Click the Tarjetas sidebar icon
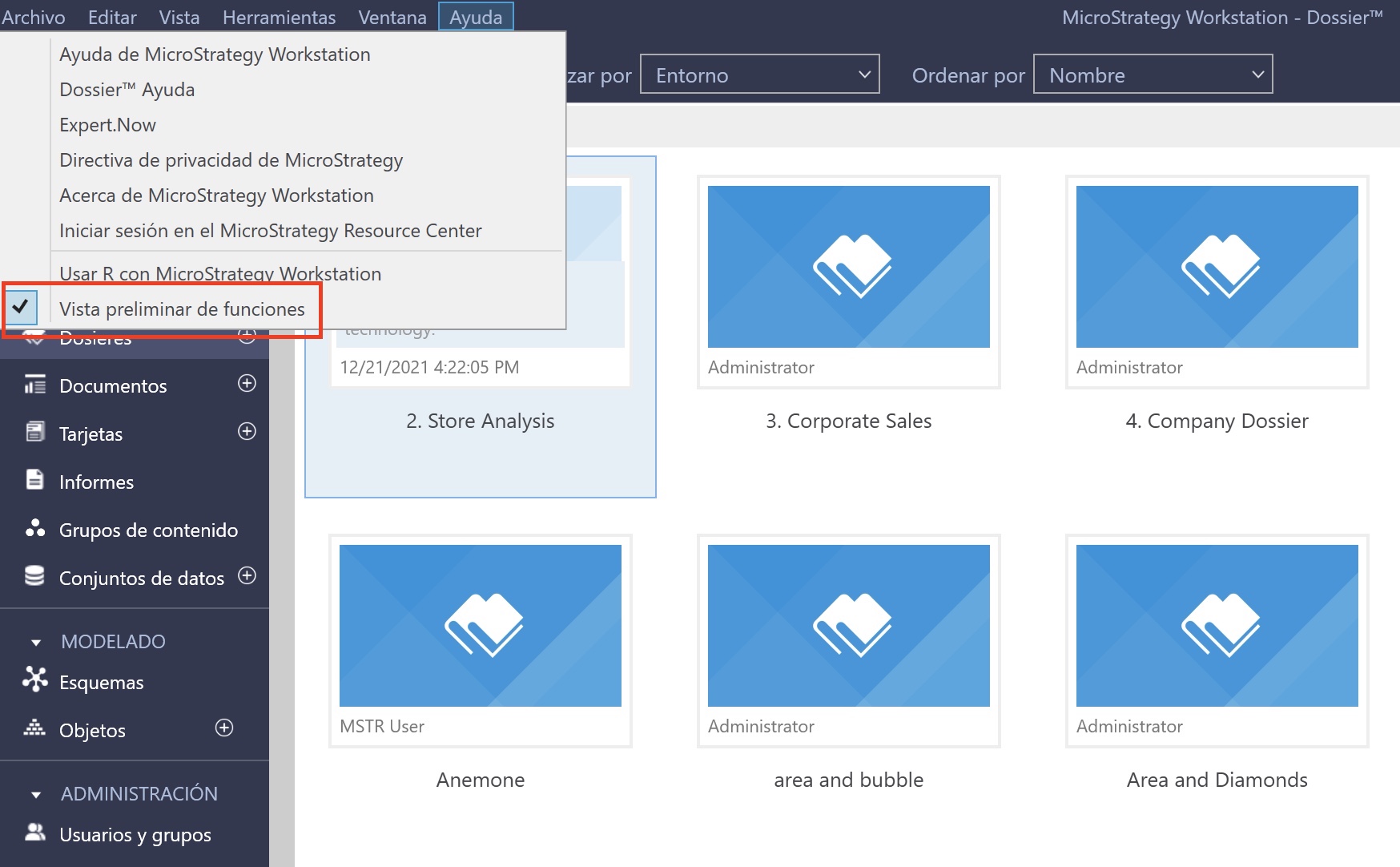The image size is (1400, 867). coord(34,432)
